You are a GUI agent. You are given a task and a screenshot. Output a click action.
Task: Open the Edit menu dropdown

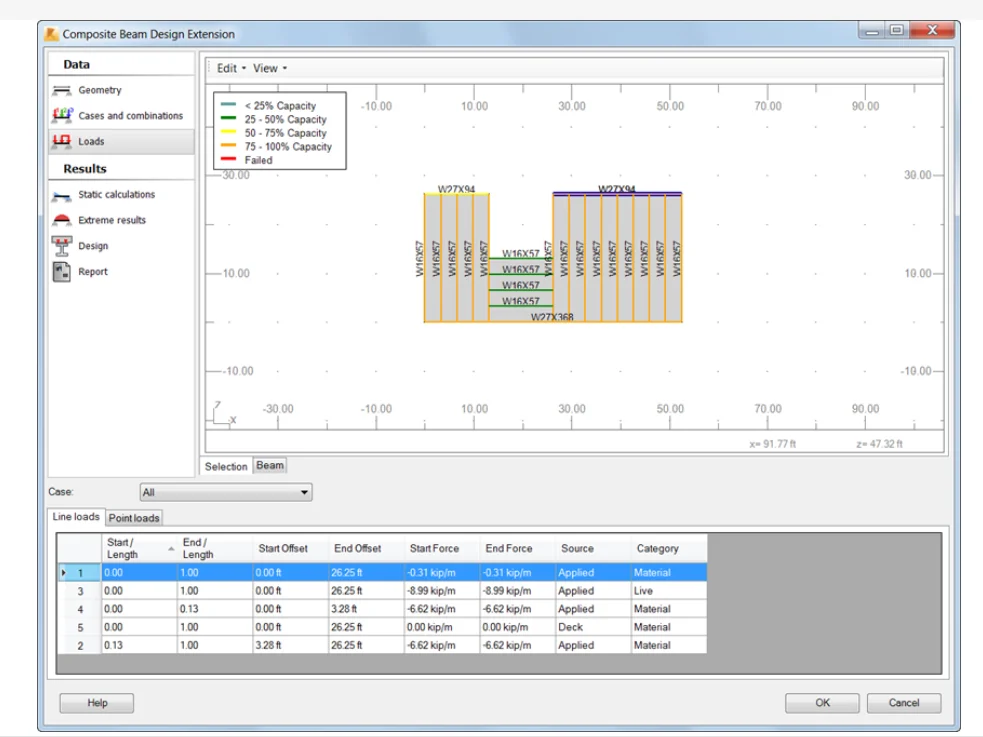231,68
